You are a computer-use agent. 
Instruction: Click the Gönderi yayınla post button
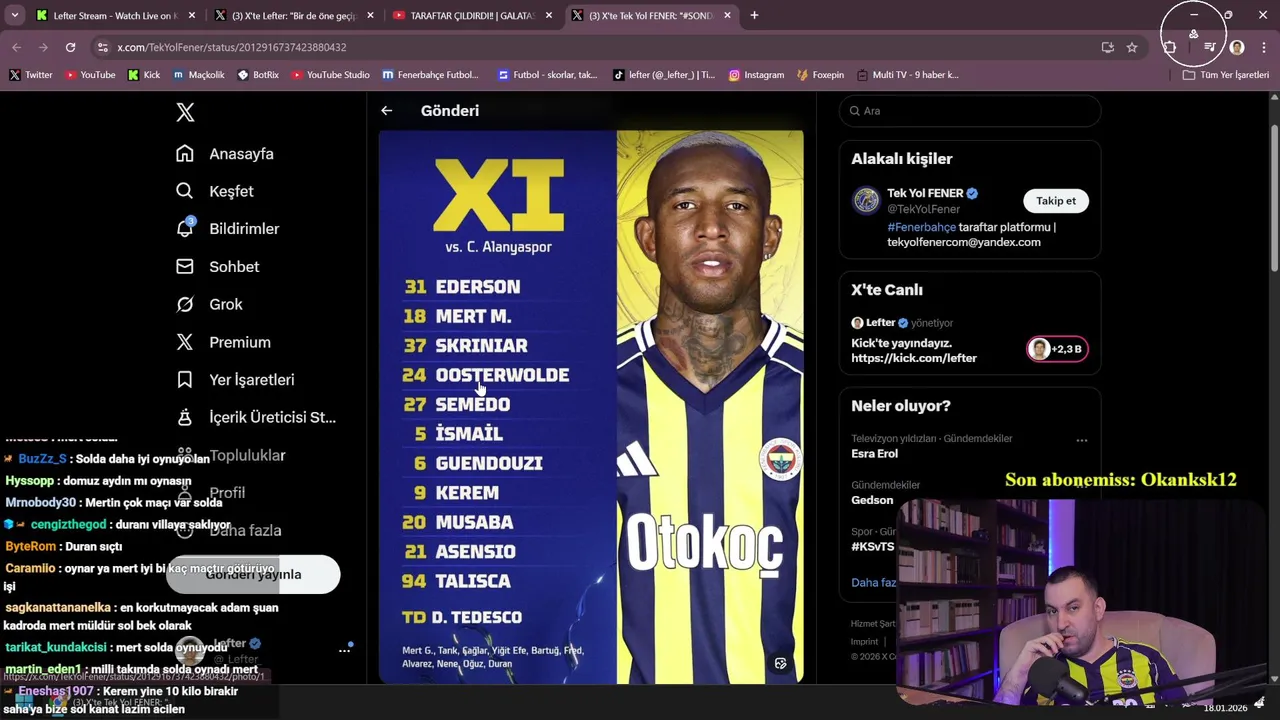point(253,574)
